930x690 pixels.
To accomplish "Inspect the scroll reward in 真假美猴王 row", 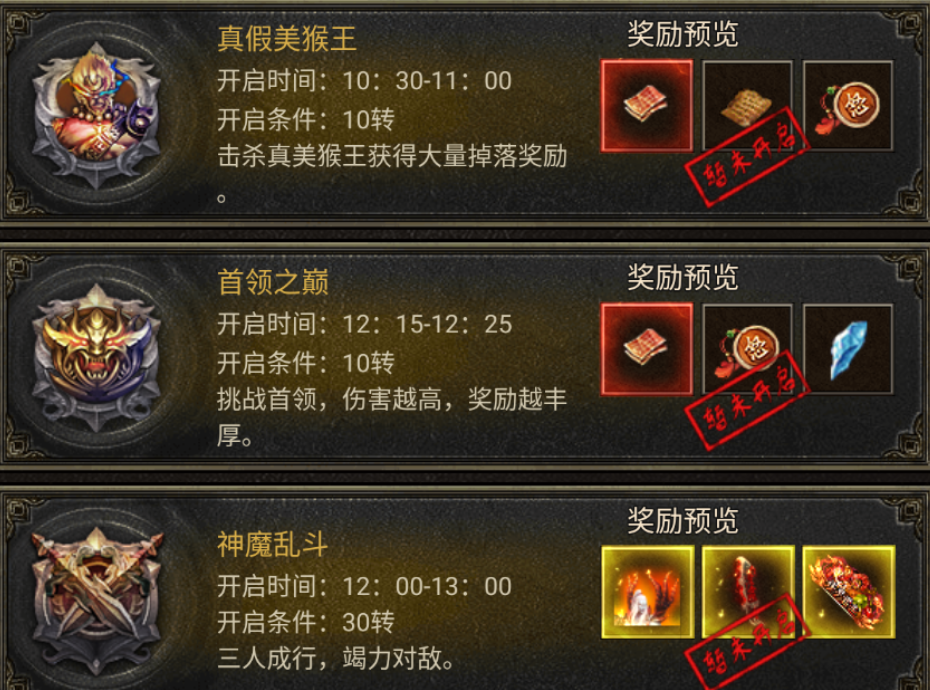I will (747, 106).
